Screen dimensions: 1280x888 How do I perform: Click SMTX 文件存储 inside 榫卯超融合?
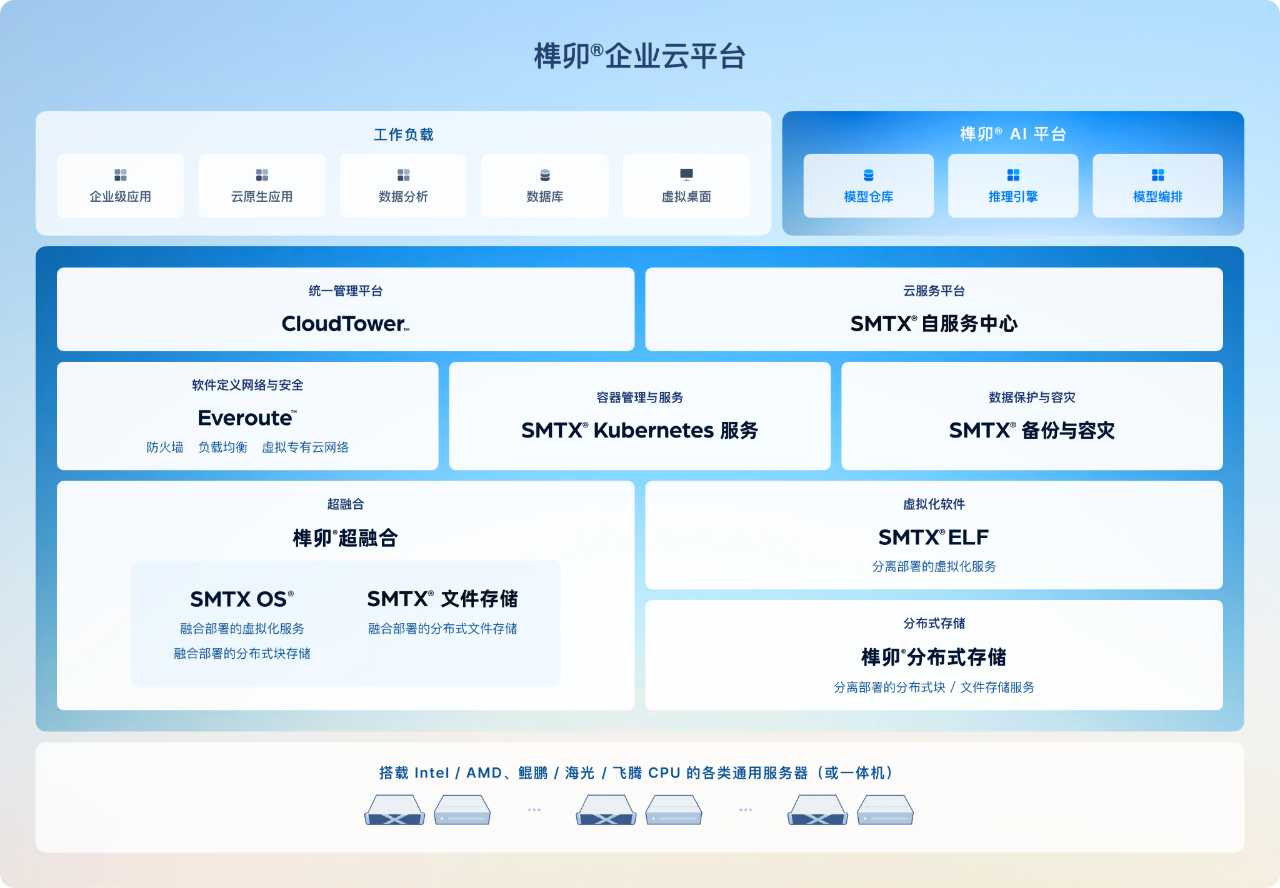442,599
